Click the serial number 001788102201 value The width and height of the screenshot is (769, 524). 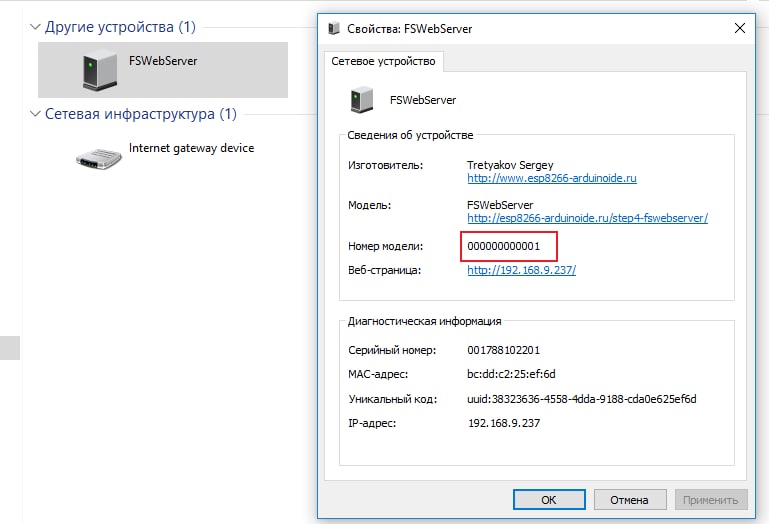point(504,351)
